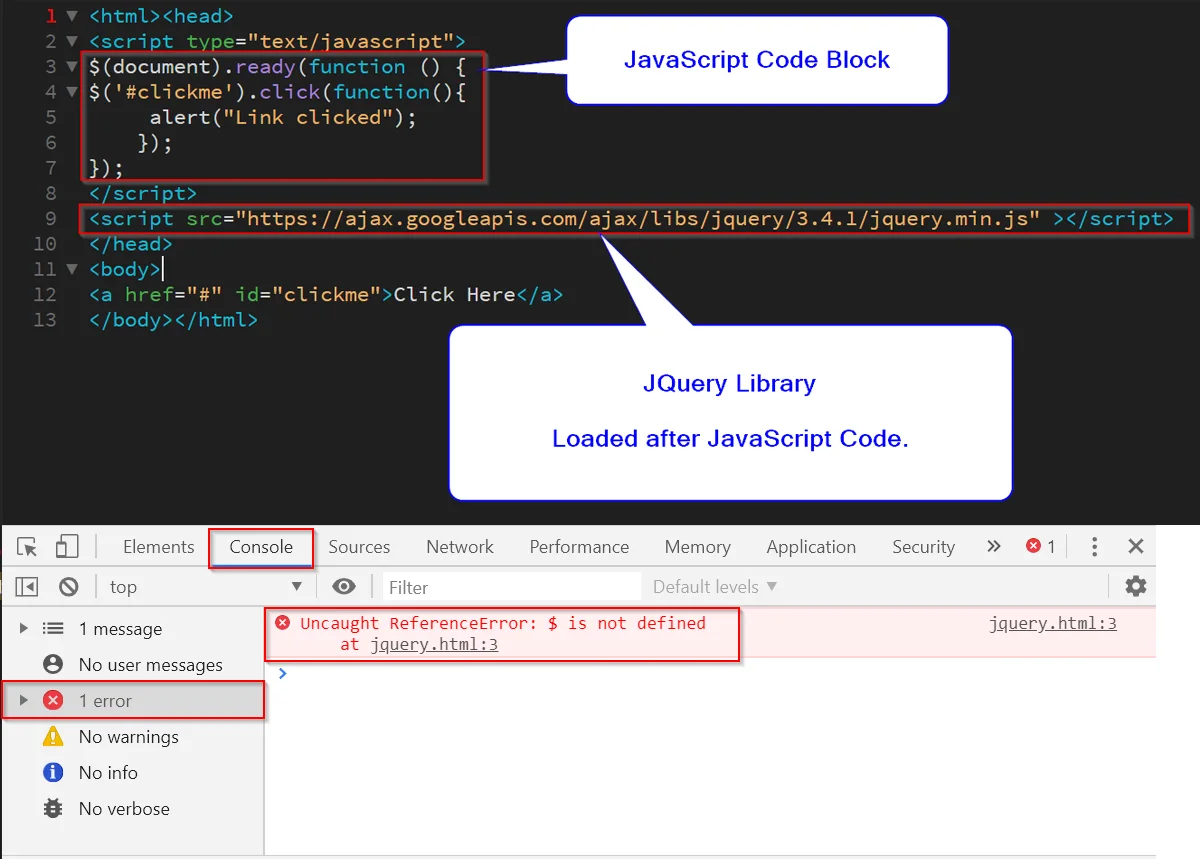The width and height of the screenshot is (1200, 859).
Task: Show more tabs with the double chevron
Action: [x=993, y=546]
